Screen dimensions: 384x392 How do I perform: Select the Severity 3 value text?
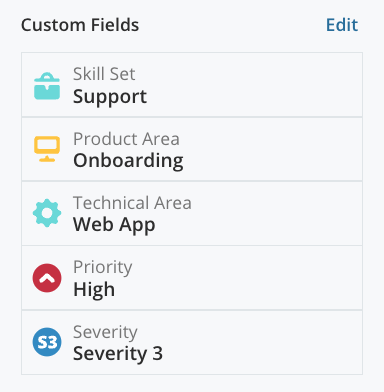(x=118, y=353)
